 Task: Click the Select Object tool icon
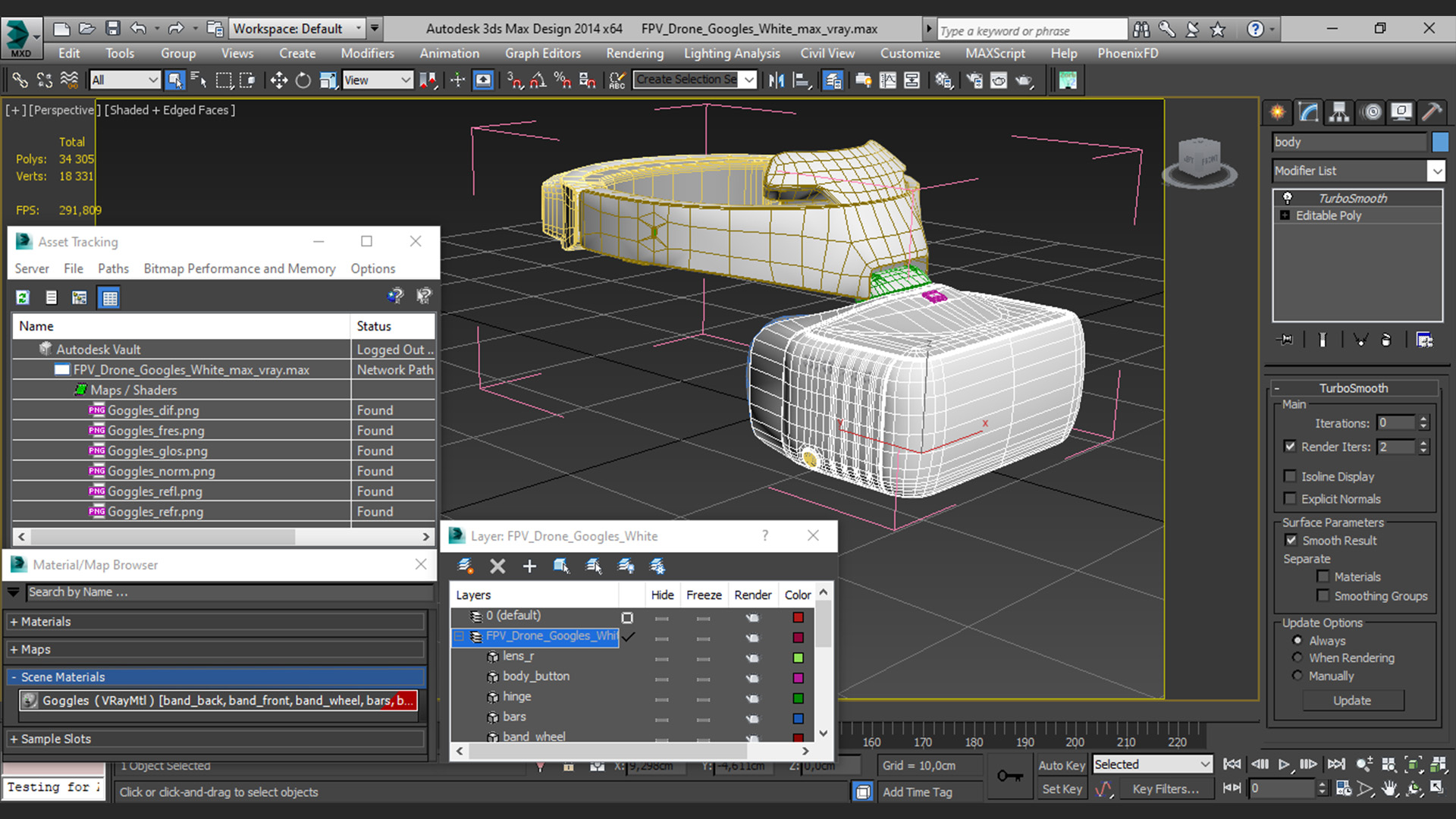pos(175,80)
